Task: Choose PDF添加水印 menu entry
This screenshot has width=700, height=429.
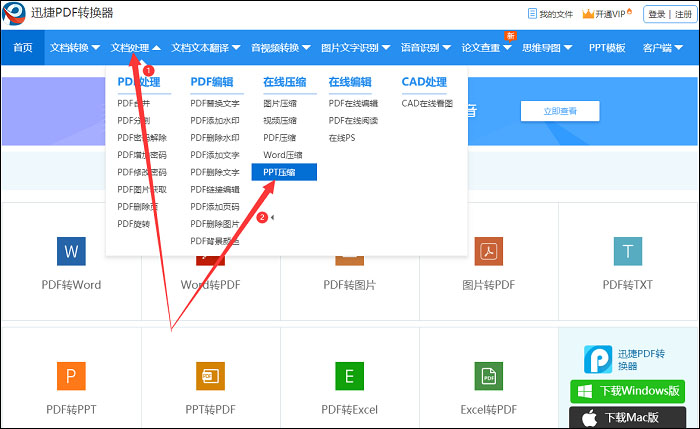Action: (215, 121)
